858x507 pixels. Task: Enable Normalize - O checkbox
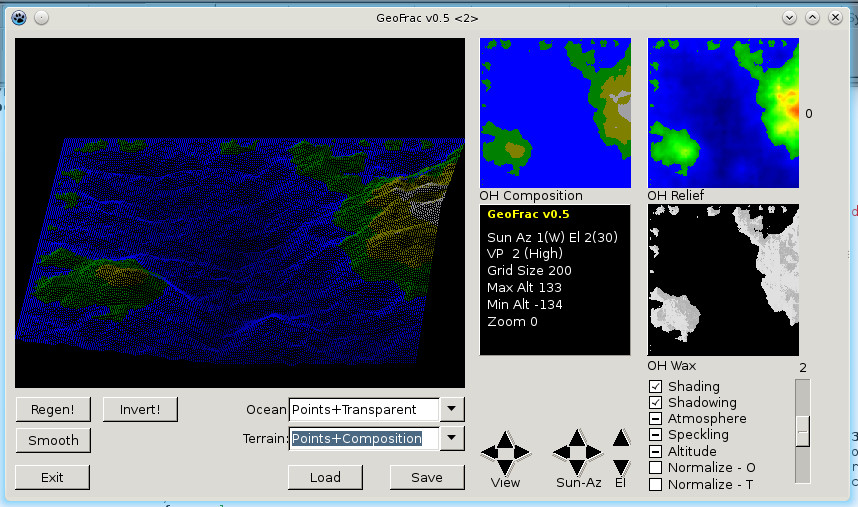point(655,468)
